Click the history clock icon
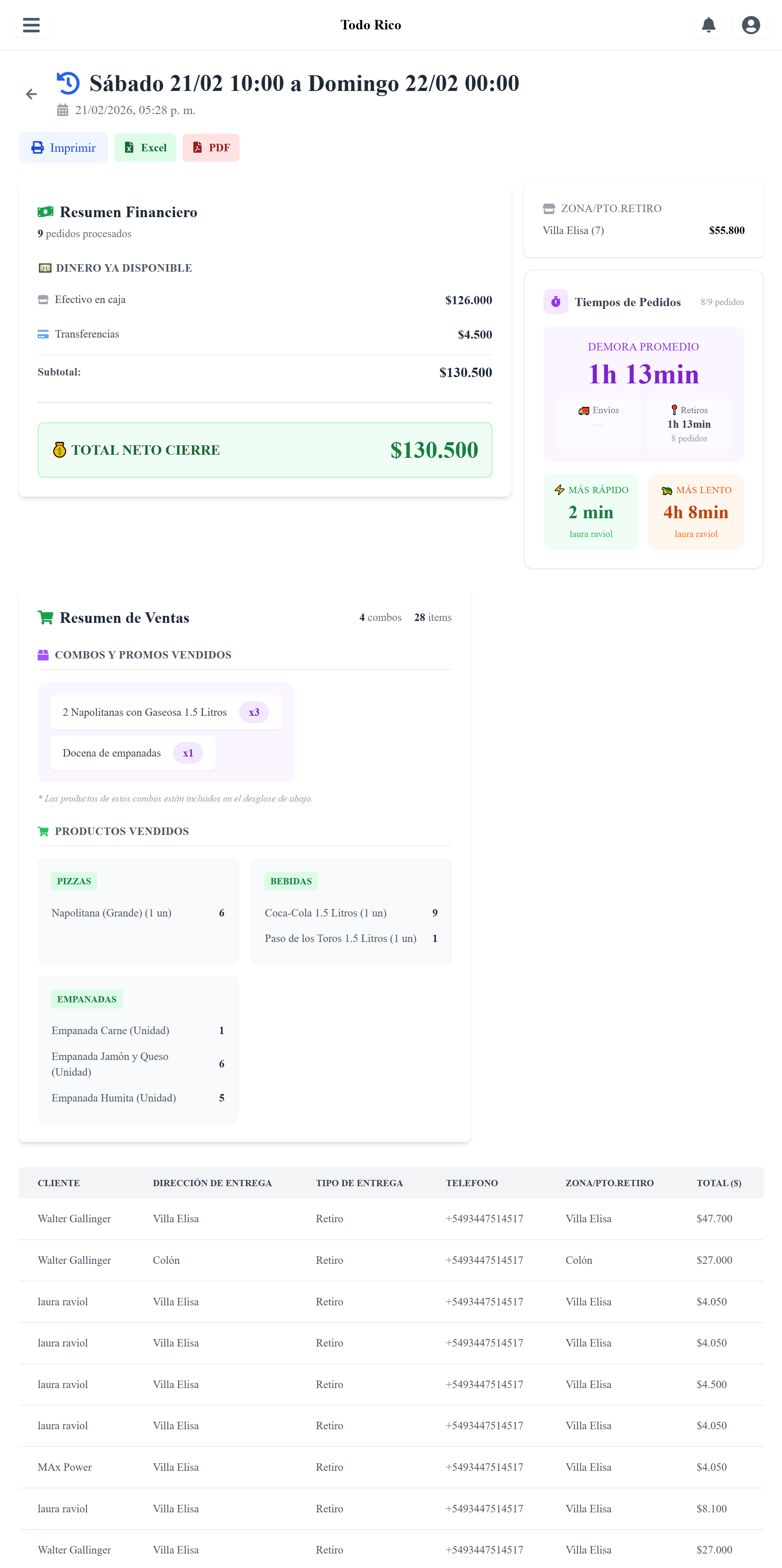Screen dimensions: 782x1568 click(x=68, y=83)
